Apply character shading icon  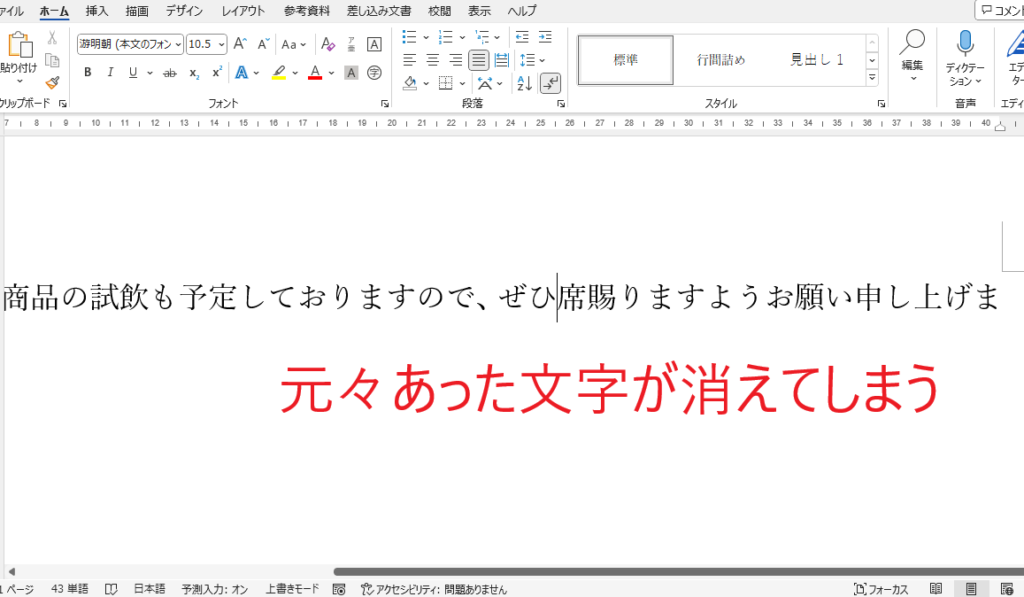(351, 73)
